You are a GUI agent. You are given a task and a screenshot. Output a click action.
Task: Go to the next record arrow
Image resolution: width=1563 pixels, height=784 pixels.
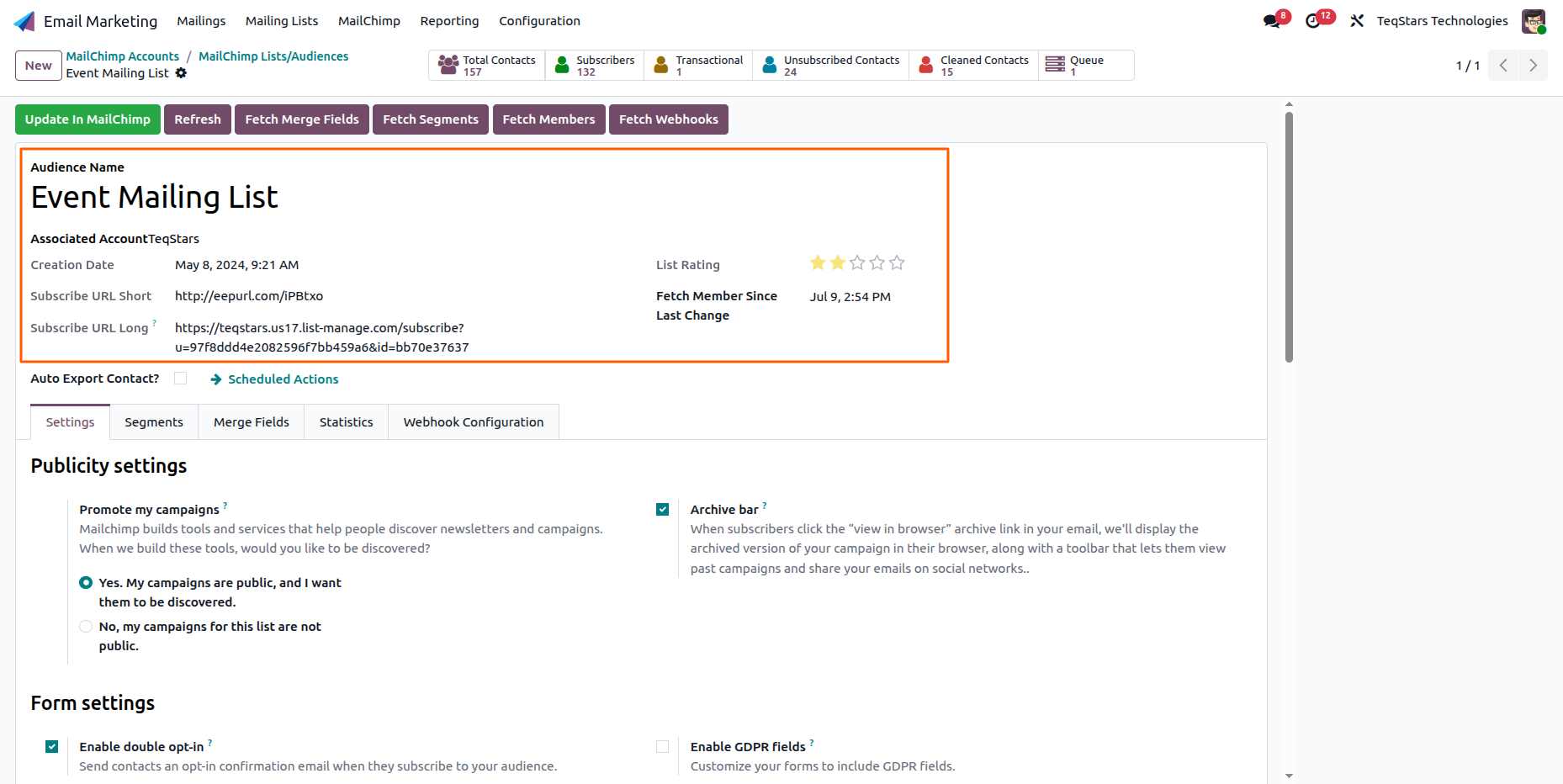point(1533,66)
